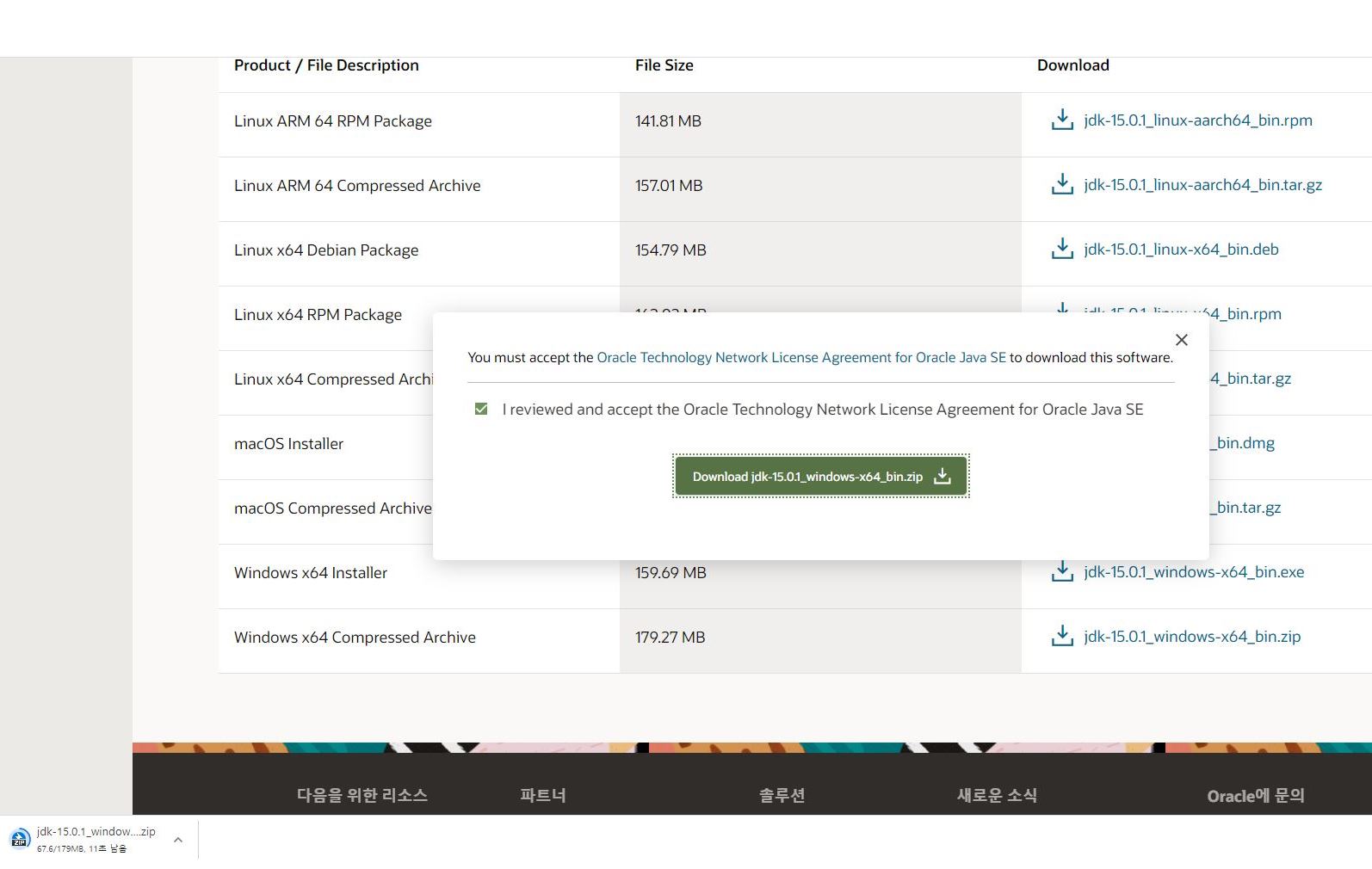Open jdk-15.0.1_linux-aarch64_bin.rpm link
1372x869 pixels.
[x=1198, y=120]
